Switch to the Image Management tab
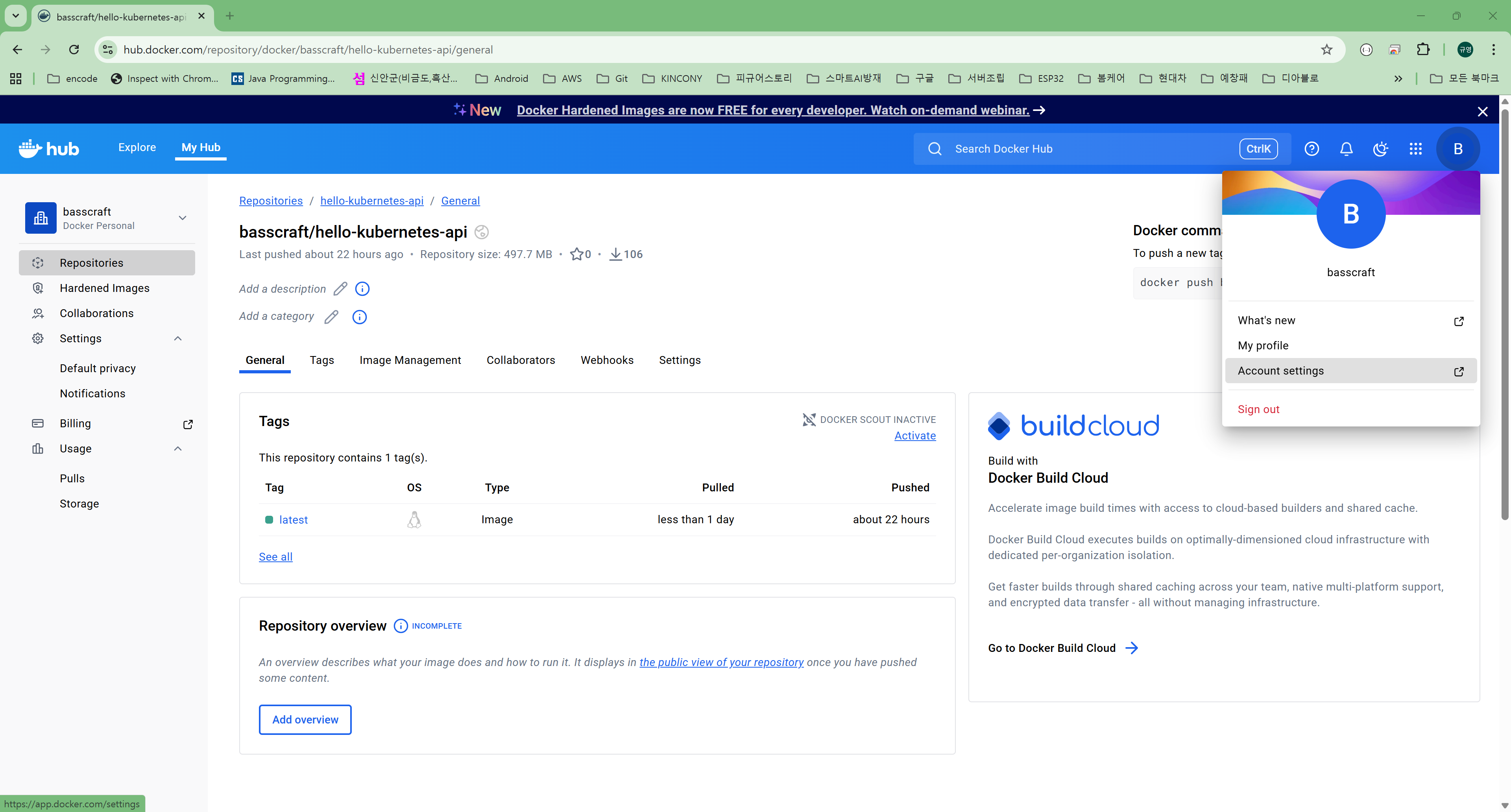This screenshot has height=812, width=1511. click(x=410, y=360)
